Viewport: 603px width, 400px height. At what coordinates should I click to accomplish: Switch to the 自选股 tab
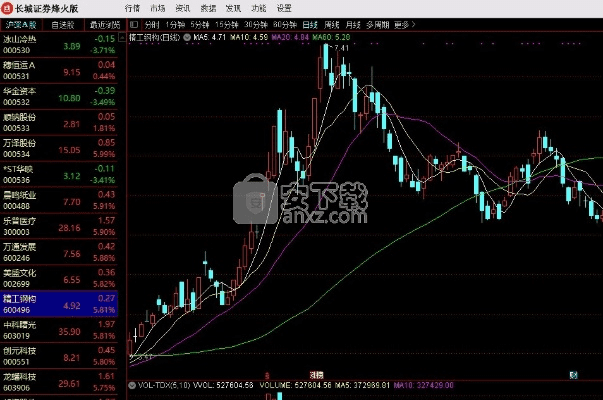(x=62, y=23)
